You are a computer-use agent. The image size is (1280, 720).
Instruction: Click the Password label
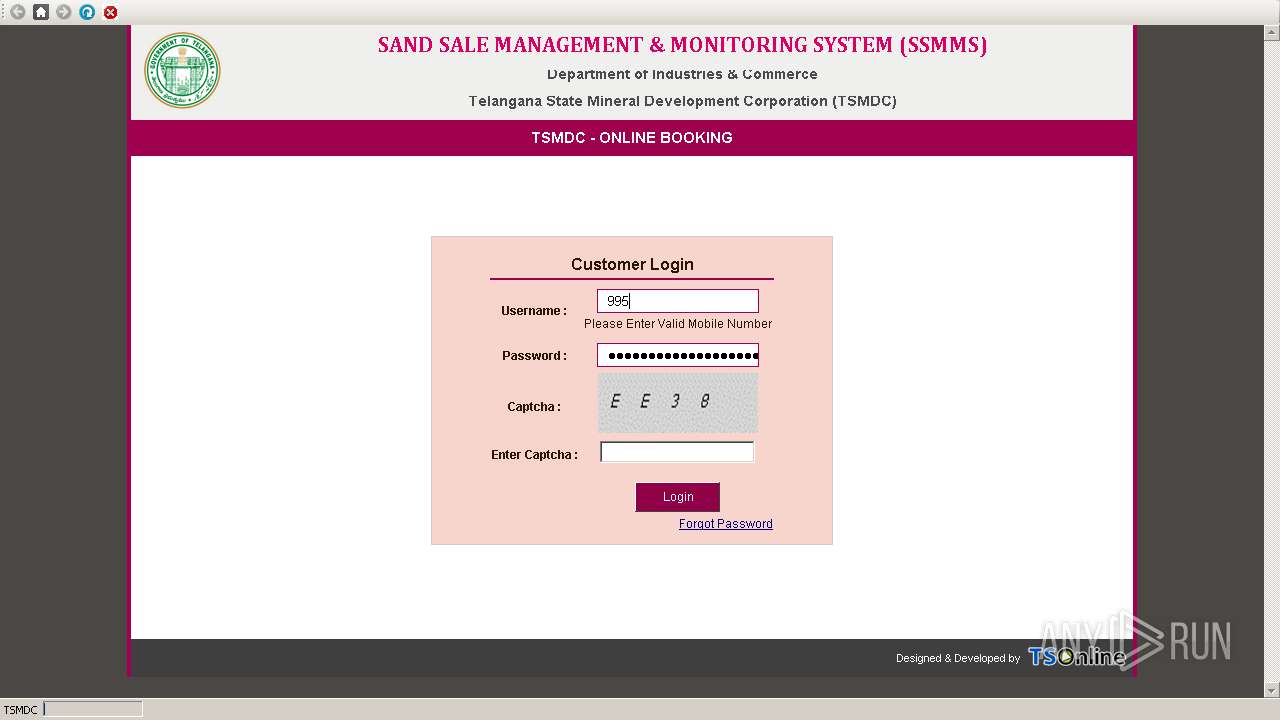[x=534, y=356]
